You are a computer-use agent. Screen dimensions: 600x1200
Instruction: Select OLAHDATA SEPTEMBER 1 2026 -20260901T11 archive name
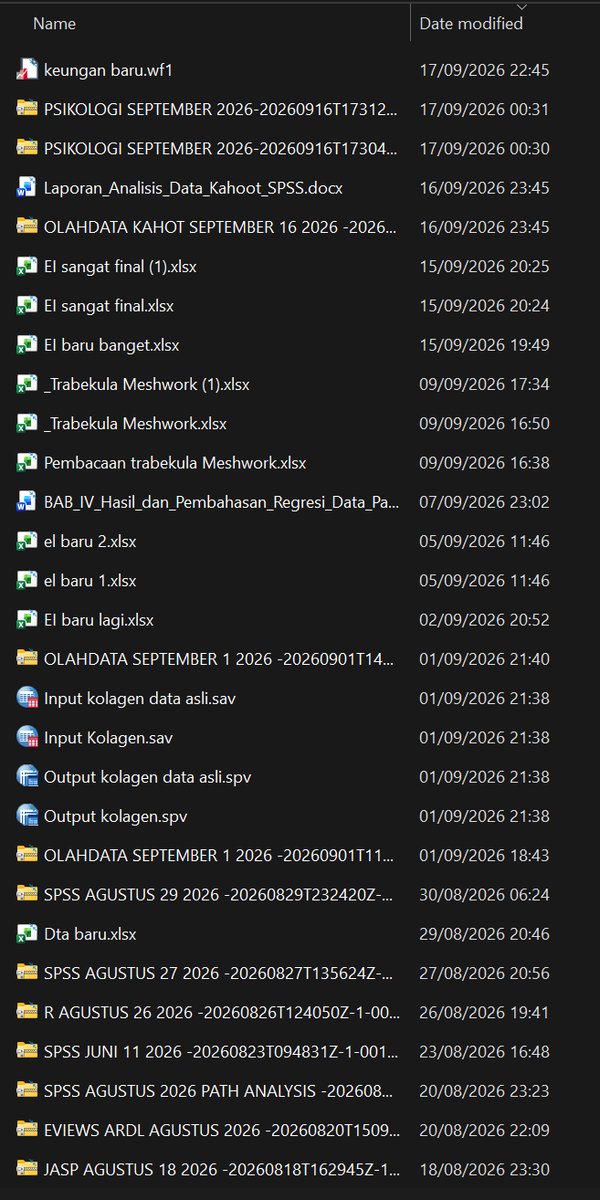[x=220, y=855]
